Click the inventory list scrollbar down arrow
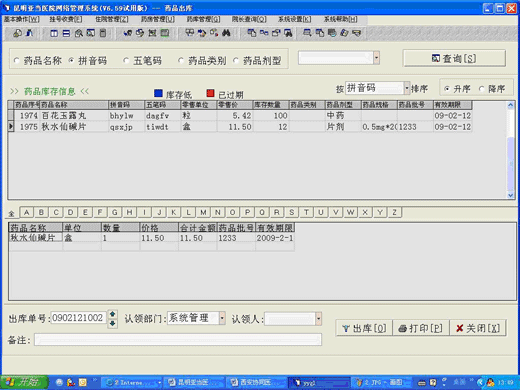Viewport: 520px width, 390px height. tap(511, 195)
